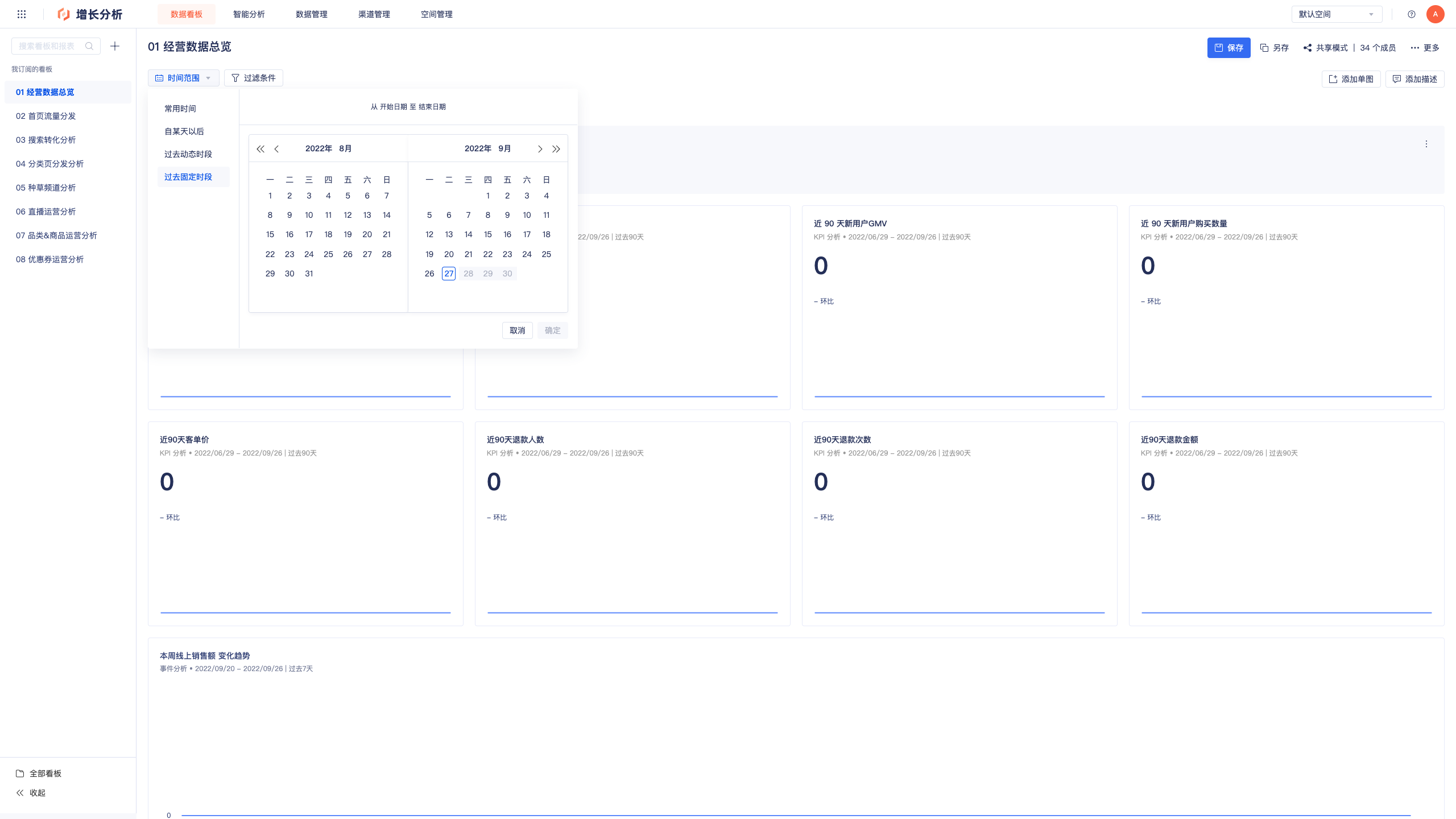
Task: Pick August 15 in the calendar
Action: click(270, 234)
